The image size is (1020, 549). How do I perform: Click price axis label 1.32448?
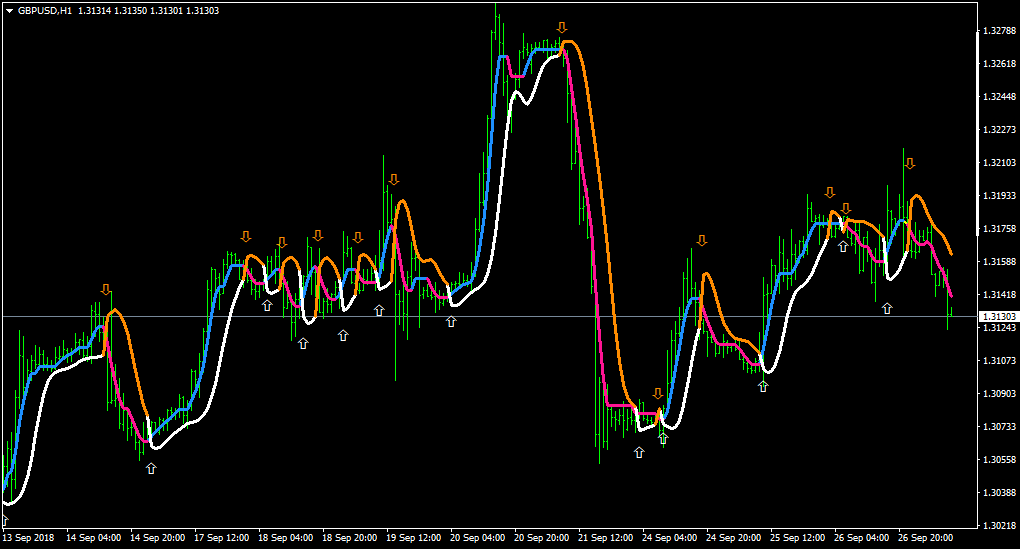pyautogui.click(x=1000, y=96)
